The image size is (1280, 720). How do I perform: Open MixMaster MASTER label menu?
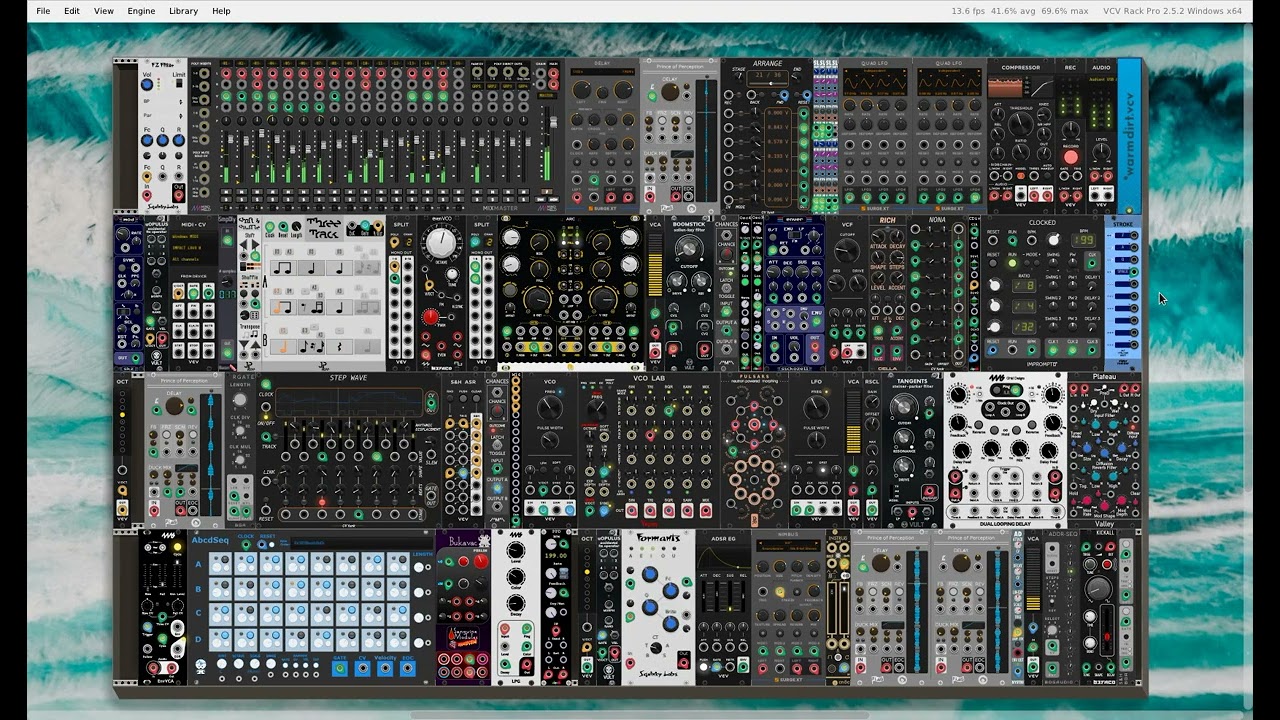click(547, 96)
